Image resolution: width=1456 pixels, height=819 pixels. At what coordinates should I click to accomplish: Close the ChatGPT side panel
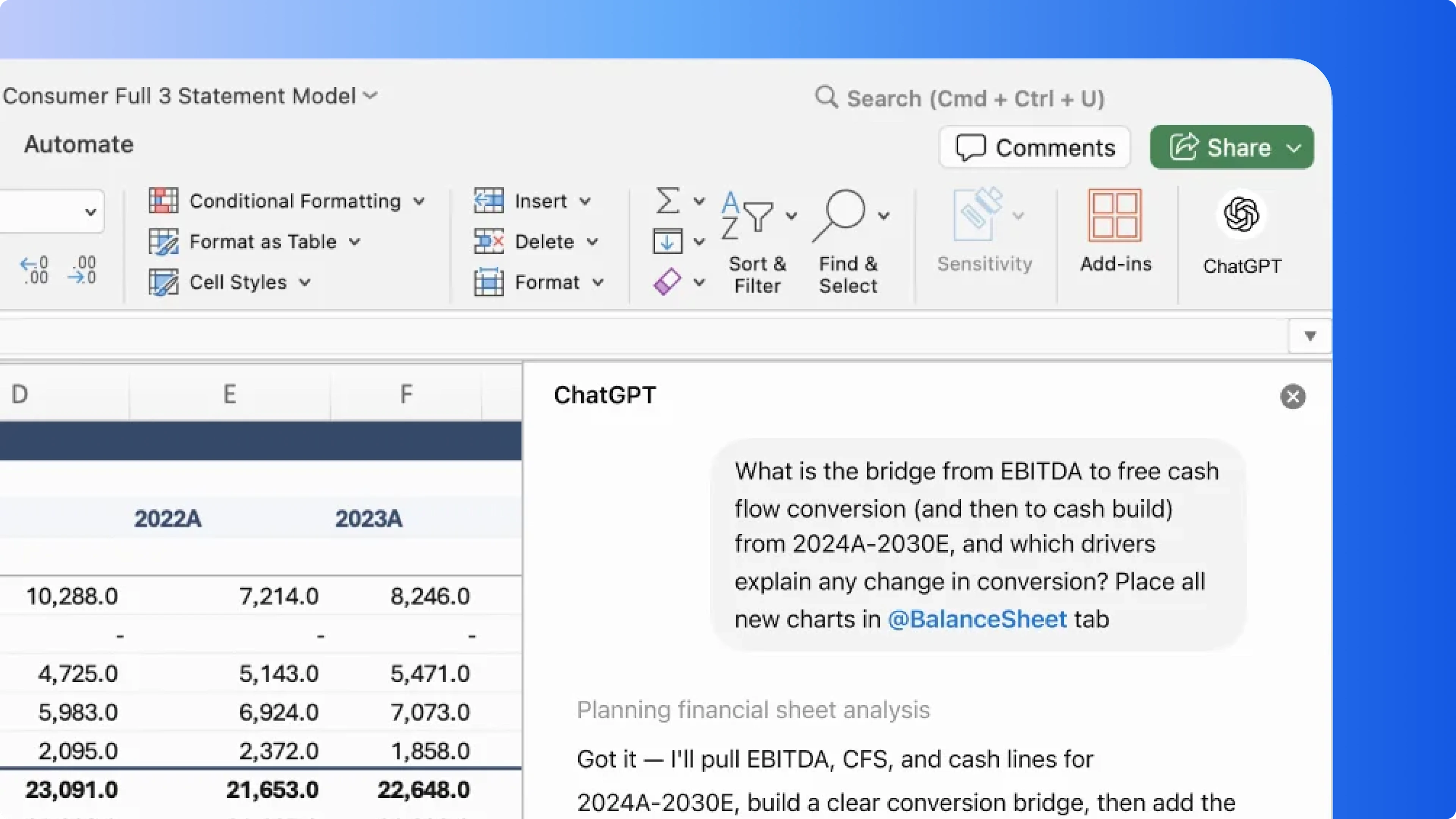[1293, 396]
